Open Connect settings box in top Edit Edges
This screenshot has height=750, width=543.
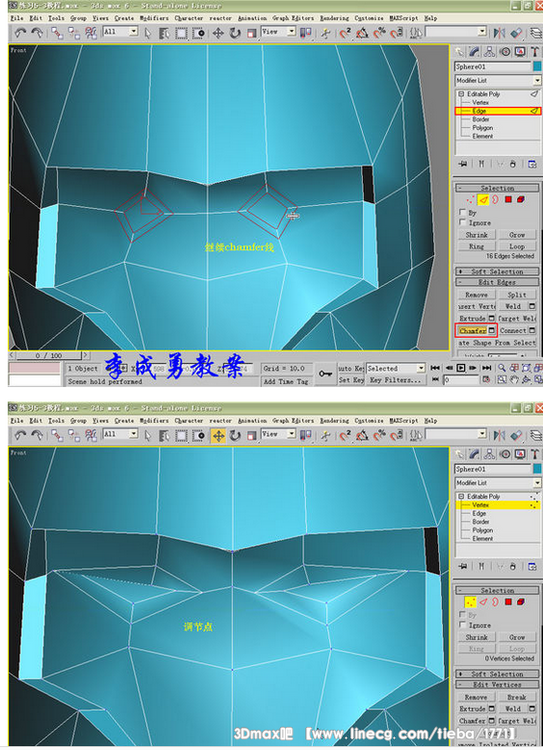click(532, 331)
